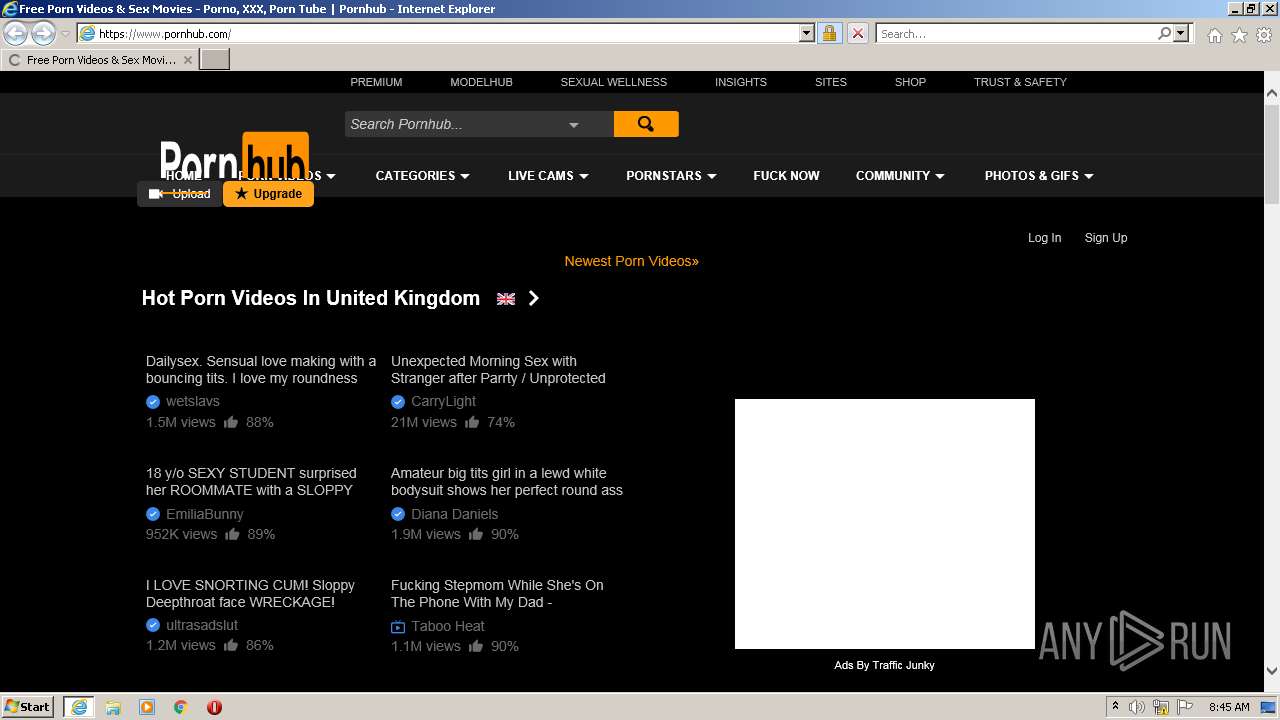Show hidden tray icons arrow

click(x=1115, y=707)
